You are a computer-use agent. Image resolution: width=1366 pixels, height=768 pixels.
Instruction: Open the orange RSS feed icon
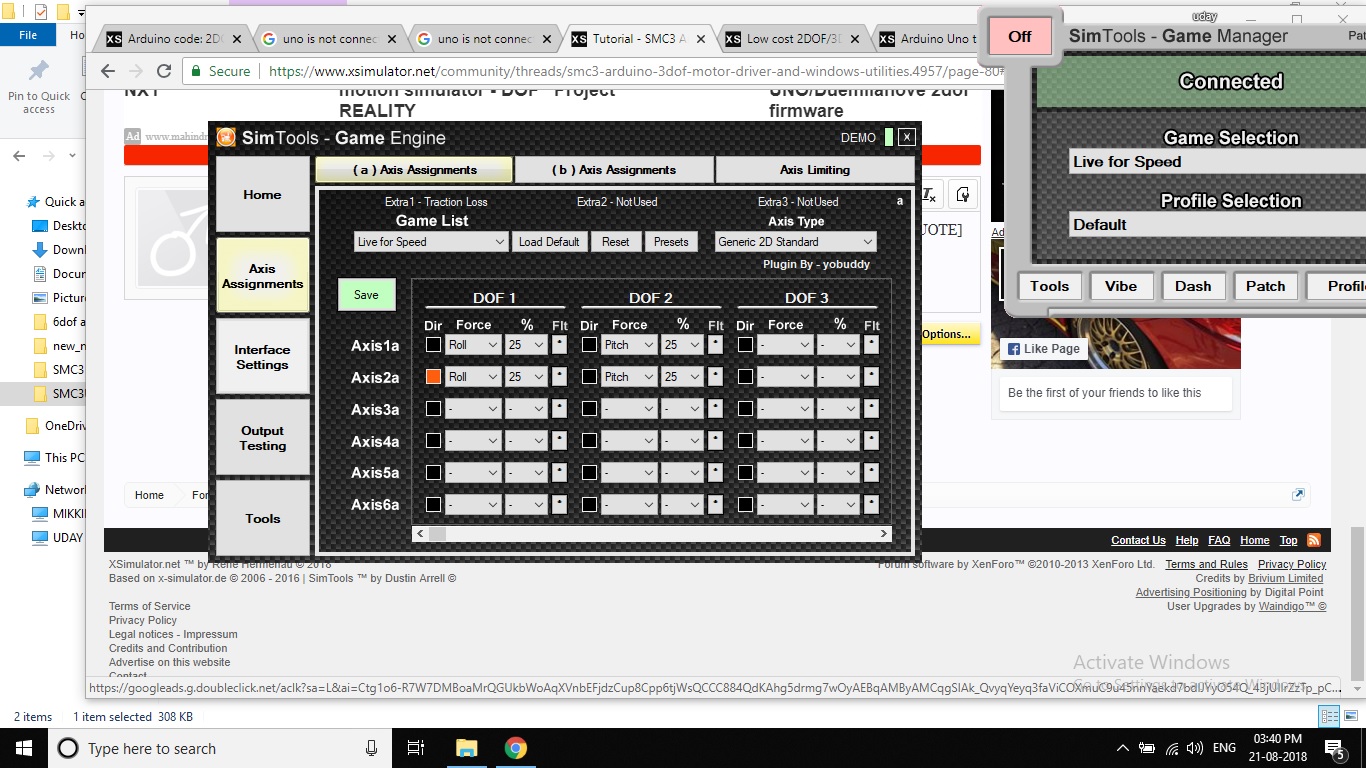click(1314, 540)
